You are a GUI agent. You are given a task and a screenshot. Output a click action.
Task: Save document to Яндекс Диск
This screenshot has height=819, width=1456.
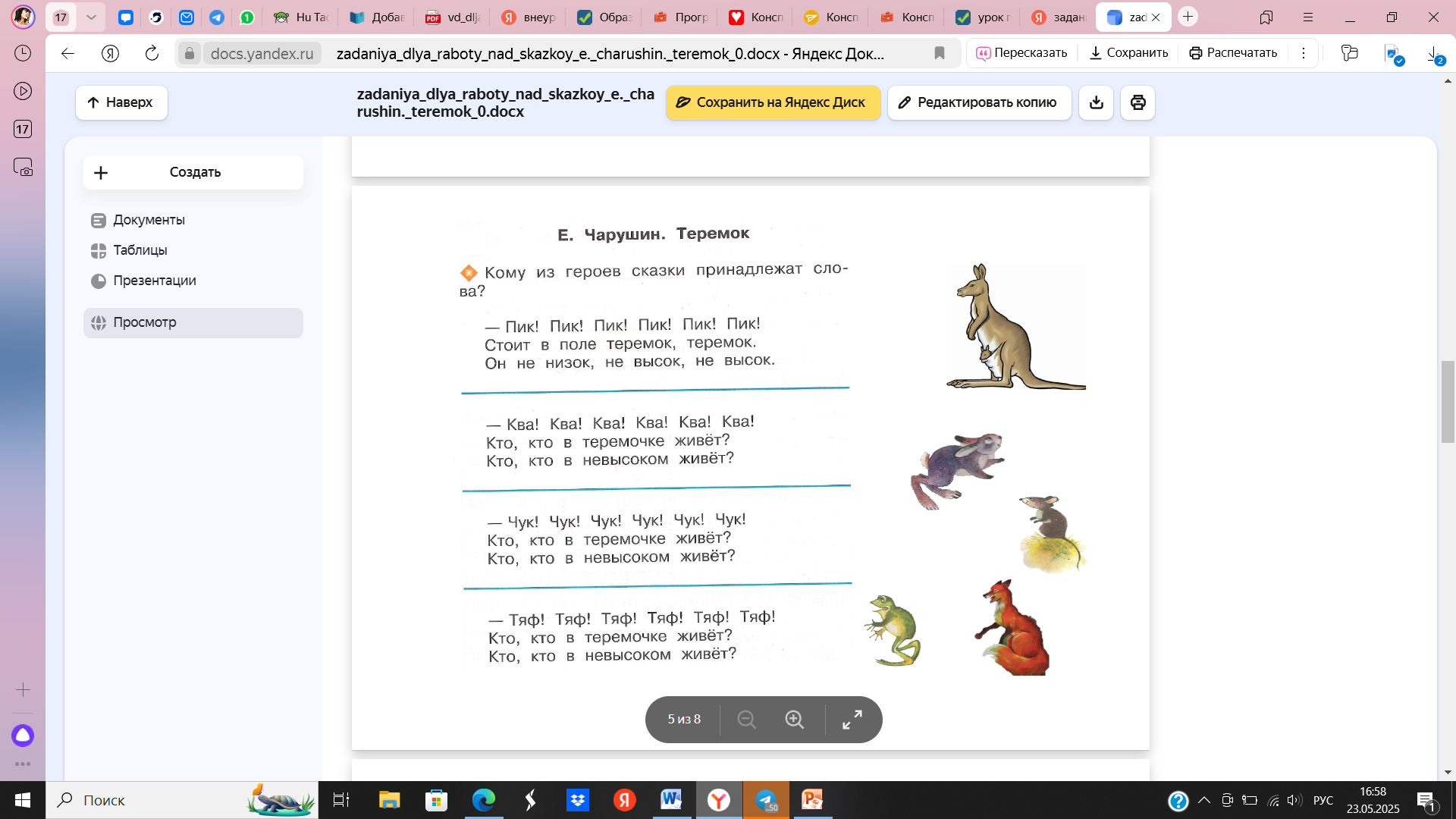click(x=773, y=102)
